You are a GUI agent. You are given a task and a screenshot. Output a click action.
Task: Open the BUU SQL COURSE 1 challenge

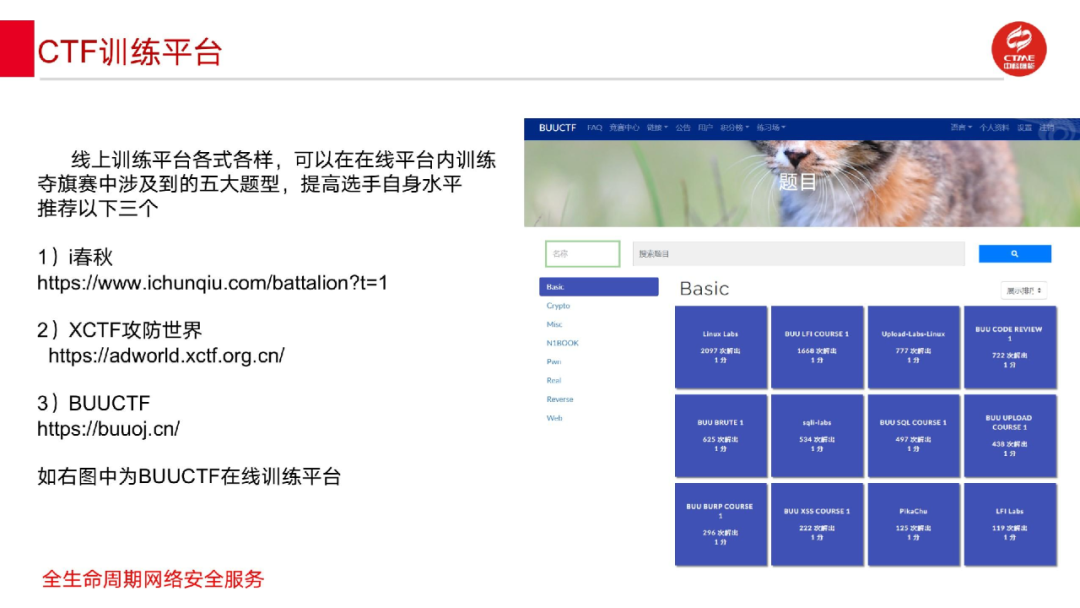click(x=913, y=436)
